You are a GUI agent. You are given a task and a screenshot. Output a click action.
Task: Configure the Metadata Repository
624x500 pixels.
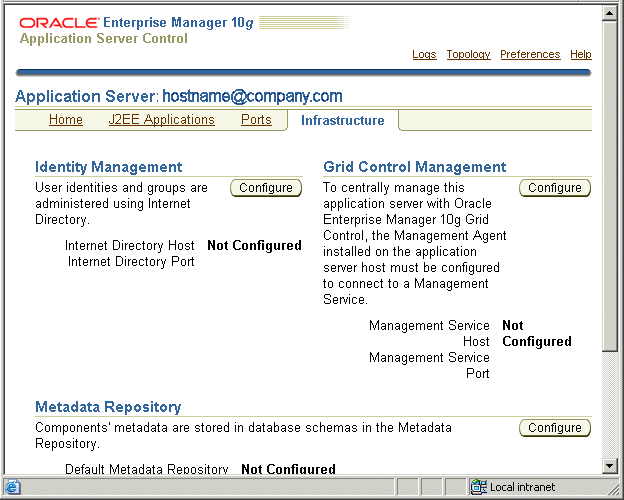[555, 428]
